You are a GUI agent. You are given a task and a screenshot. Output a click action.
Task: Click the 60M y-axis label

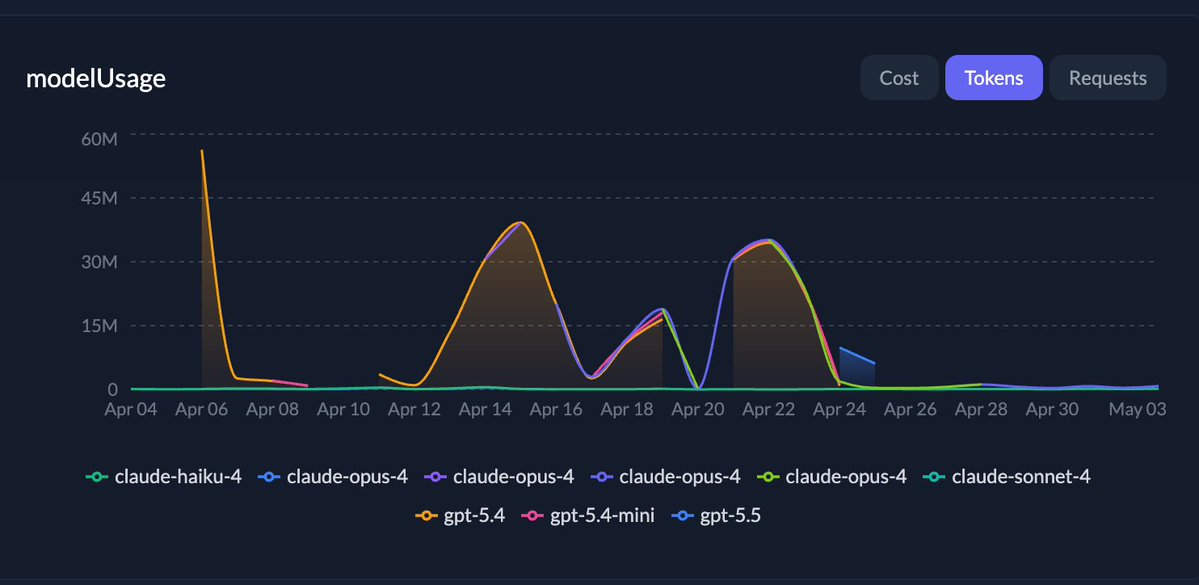coord(98,139)
